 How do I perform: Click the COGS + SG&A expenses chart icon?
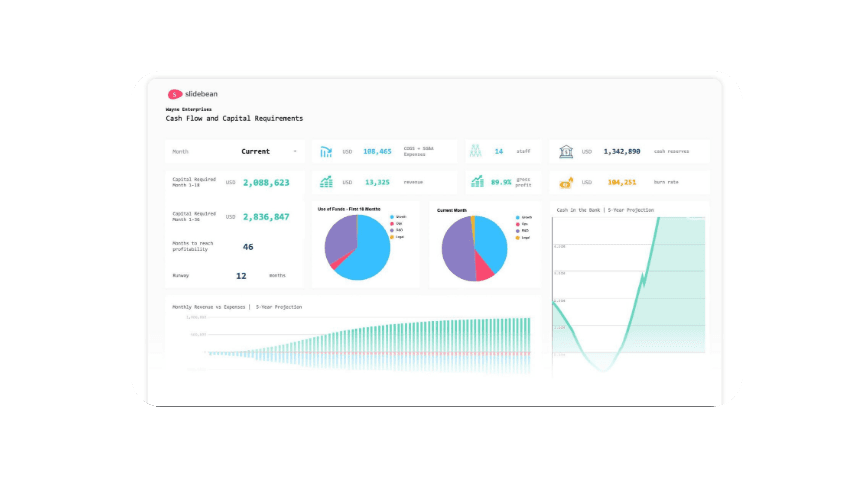pos(326,152)
